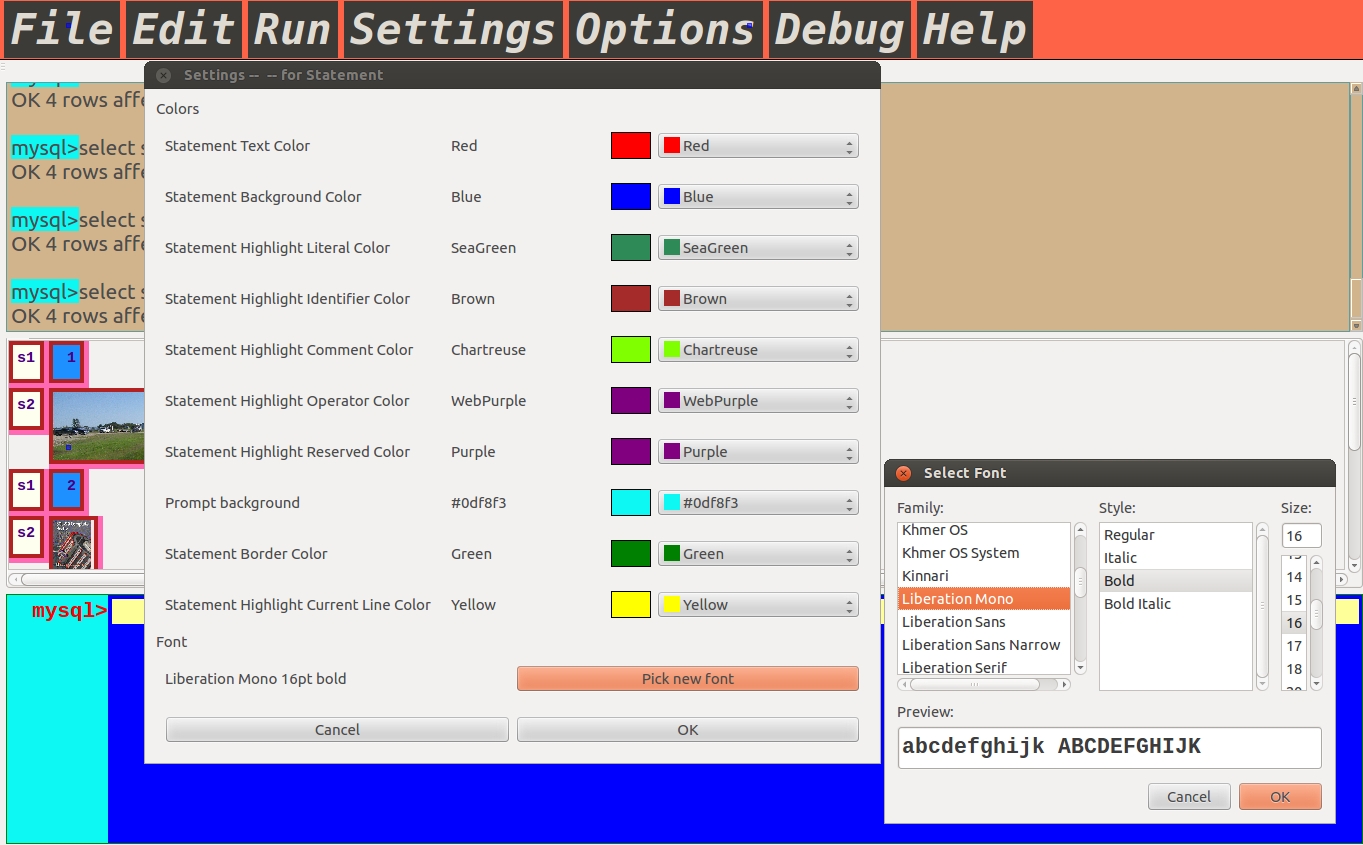Click the blue Statement Background Color swatch
The height and width of the screenshot is (845, 1363).
tap(631, 197)
